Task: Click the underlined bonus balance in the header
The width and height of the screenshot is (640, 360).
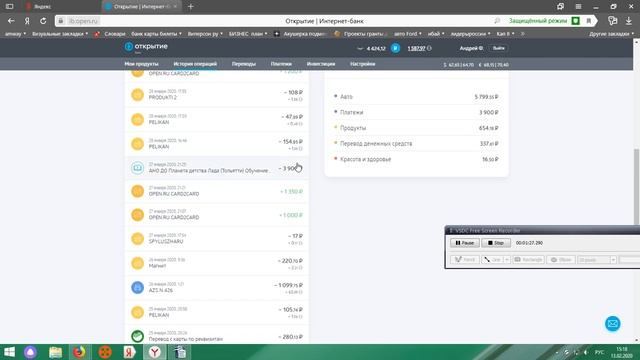Action: tap(416, 48)
